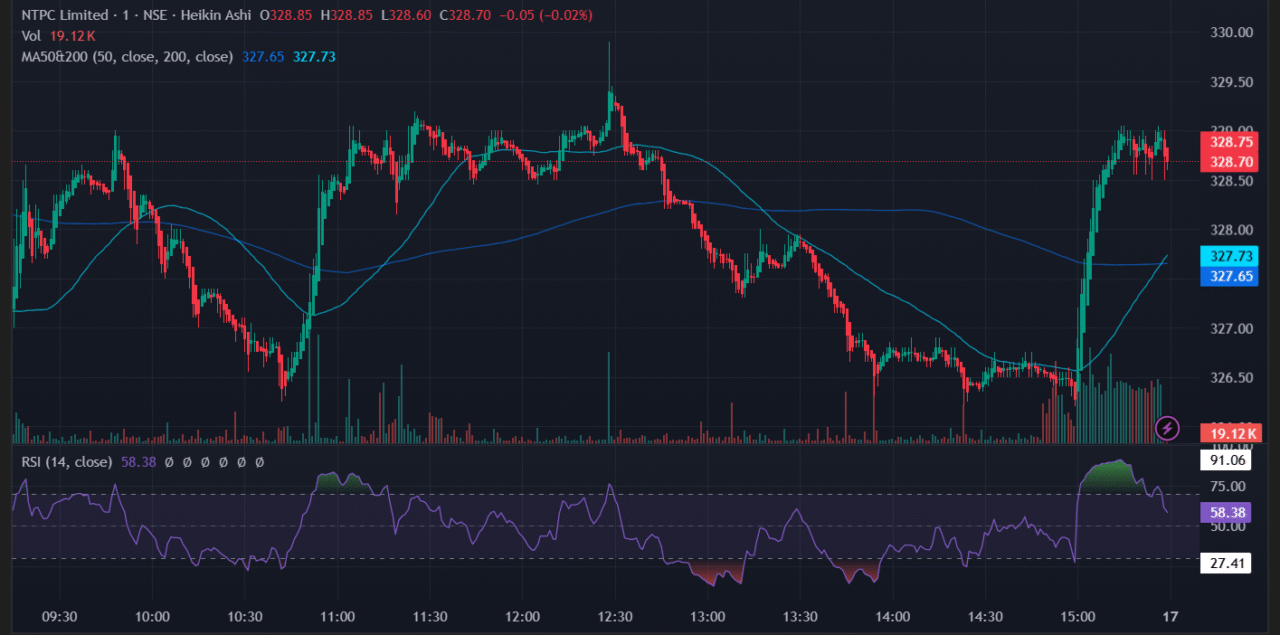This screenshot has width=1280, height=635.
Task: Select the 12:30 timestamp on time axis
Action: tap(614, 618)
